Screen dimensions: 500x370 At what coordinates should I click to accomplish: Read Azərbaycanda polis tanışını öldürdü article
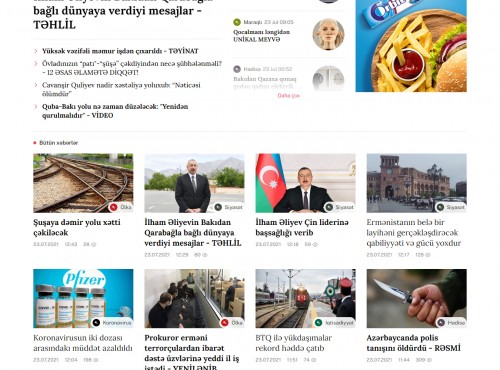pos(413,343)
